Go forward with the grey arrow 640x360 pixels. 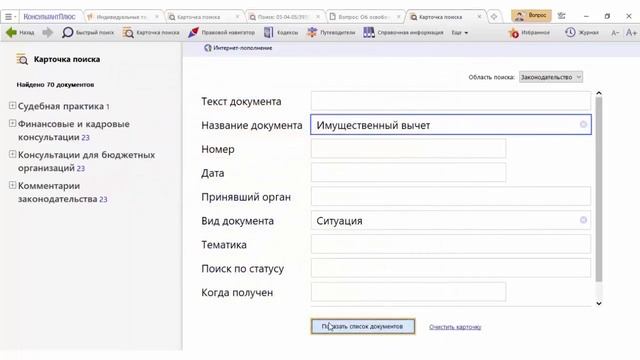[x=48, y=32]
